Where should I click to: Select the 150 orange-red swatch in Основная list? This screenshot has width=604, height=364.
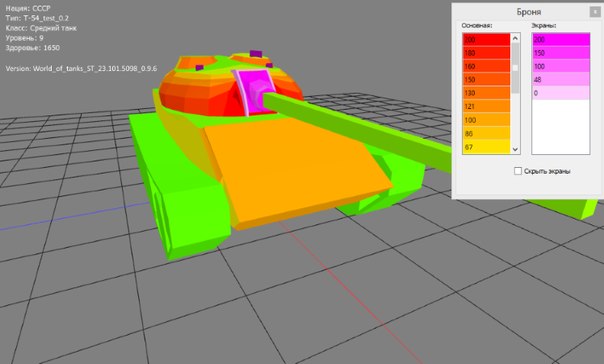click(x=487, y=79)
